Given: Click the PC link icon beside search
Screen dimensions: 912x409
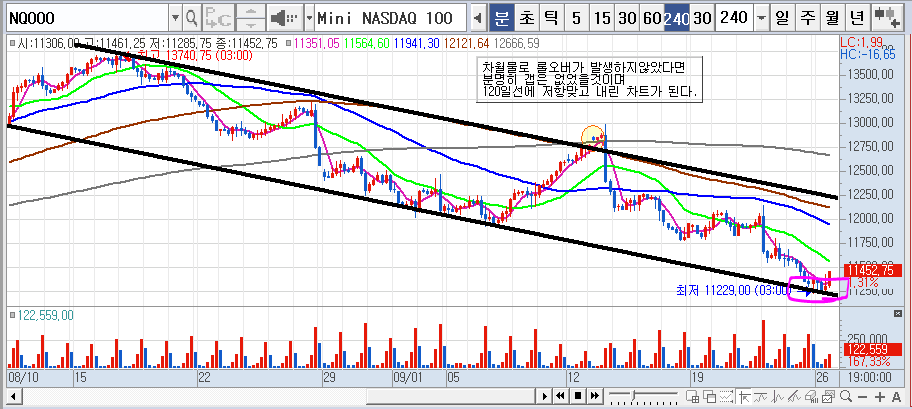Looking at the screenshot, I should (219, 18).
